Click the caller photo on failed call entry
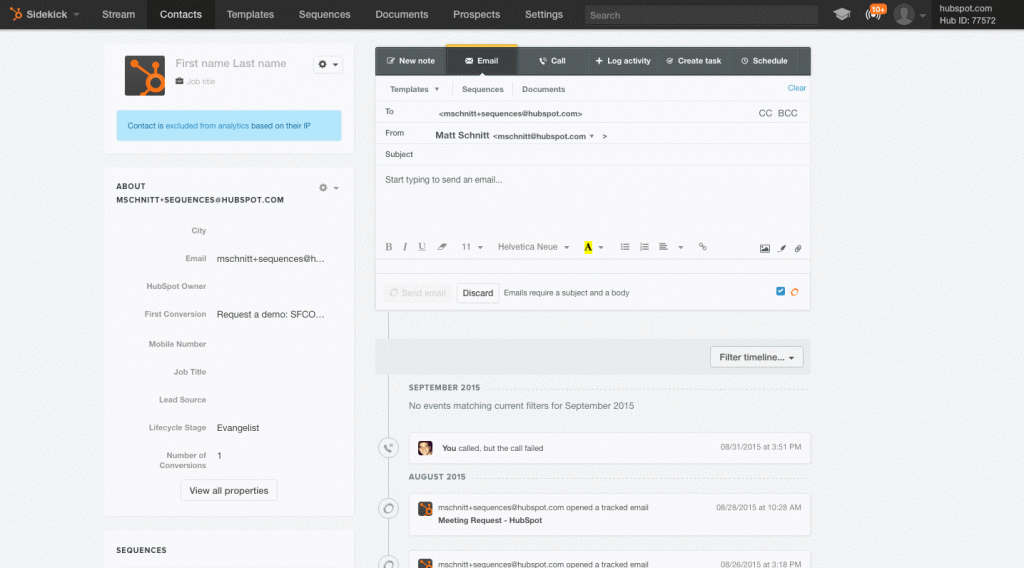The height and width of the screenshot is (568, 1024). pos(425,448)
